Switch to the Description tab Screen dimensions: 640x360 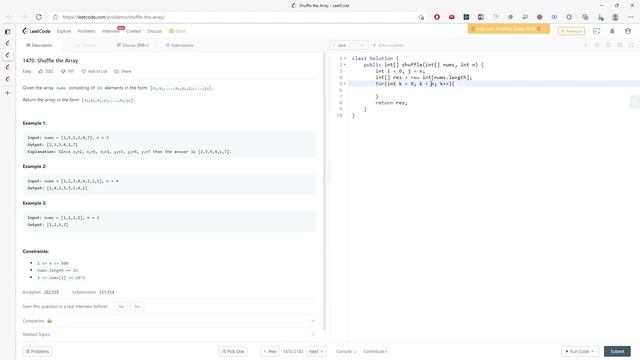39,45
